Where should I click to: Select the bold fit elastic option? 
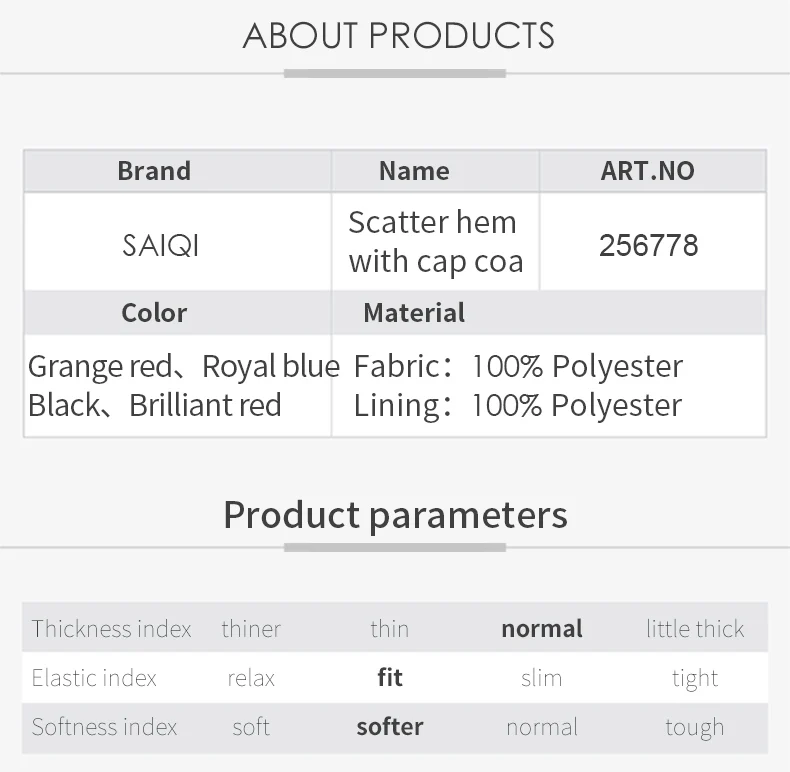tap(390, 677)
